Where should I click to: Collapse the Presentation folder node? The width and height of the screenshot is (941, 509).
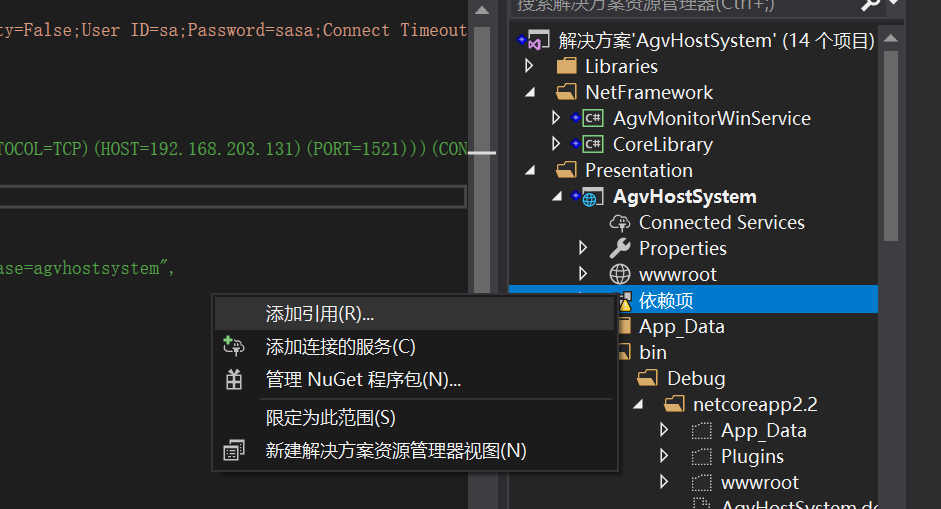coord(530,170)
